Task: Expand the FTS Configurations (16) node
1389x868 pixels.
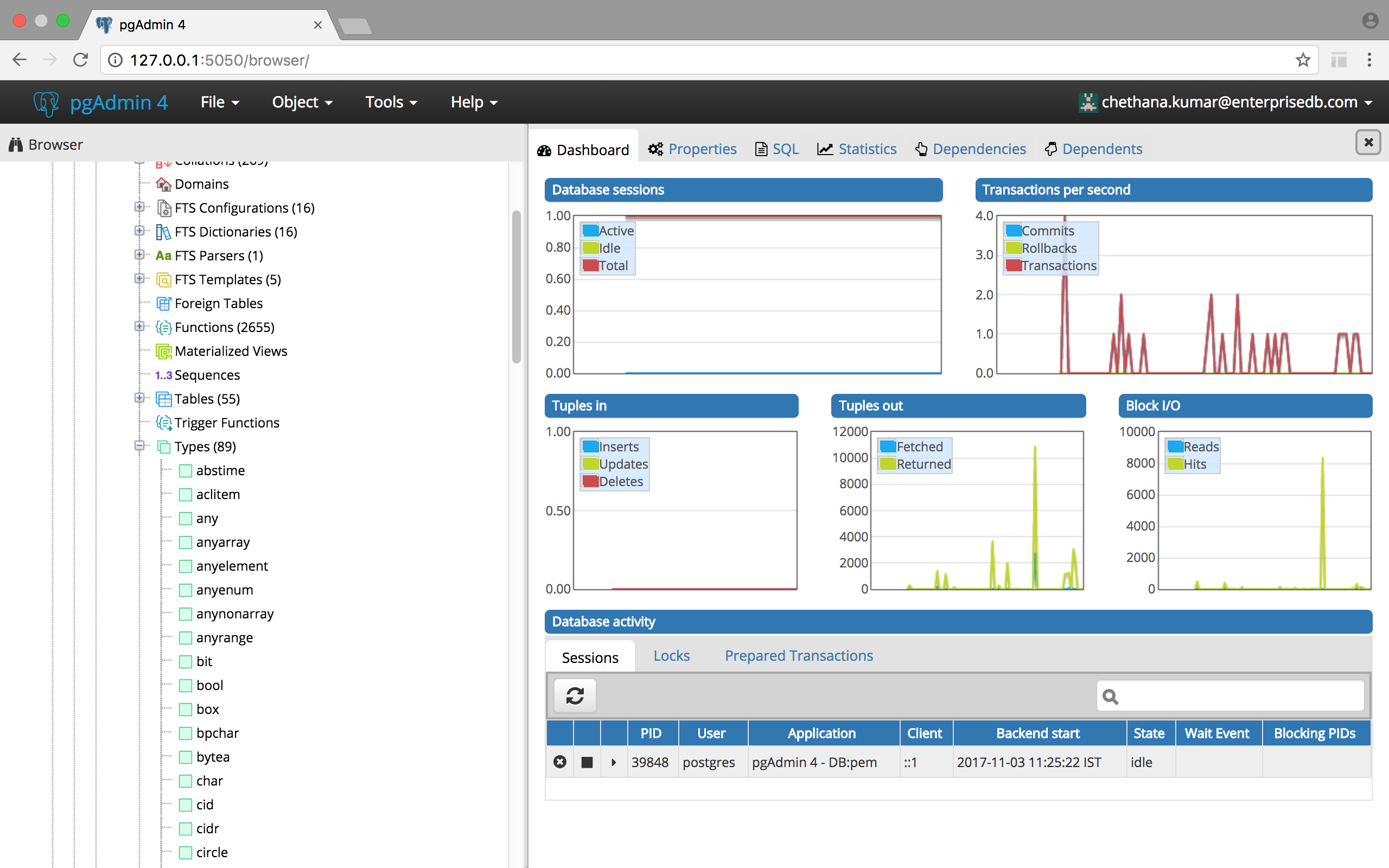Action: click(x=139, y=207)
